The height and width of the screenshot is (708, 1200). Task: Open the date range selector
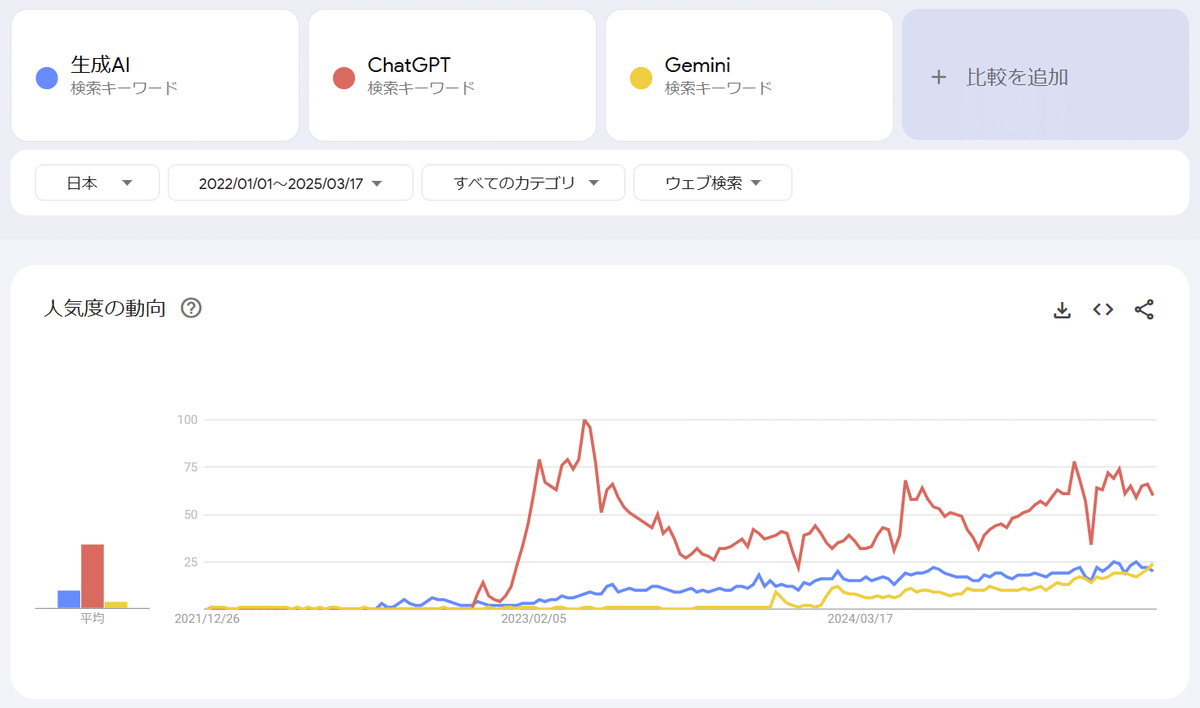290,182
